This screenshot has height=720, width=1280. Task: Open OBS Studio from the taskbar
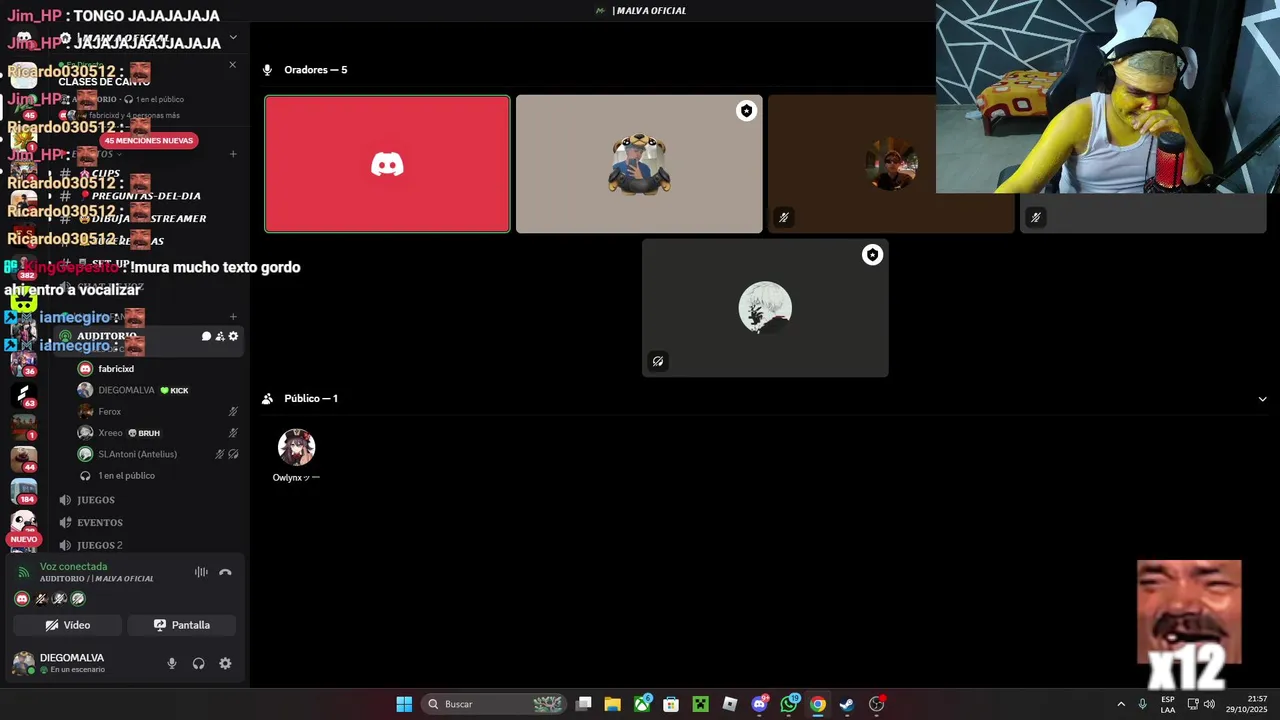click(877, 704)
